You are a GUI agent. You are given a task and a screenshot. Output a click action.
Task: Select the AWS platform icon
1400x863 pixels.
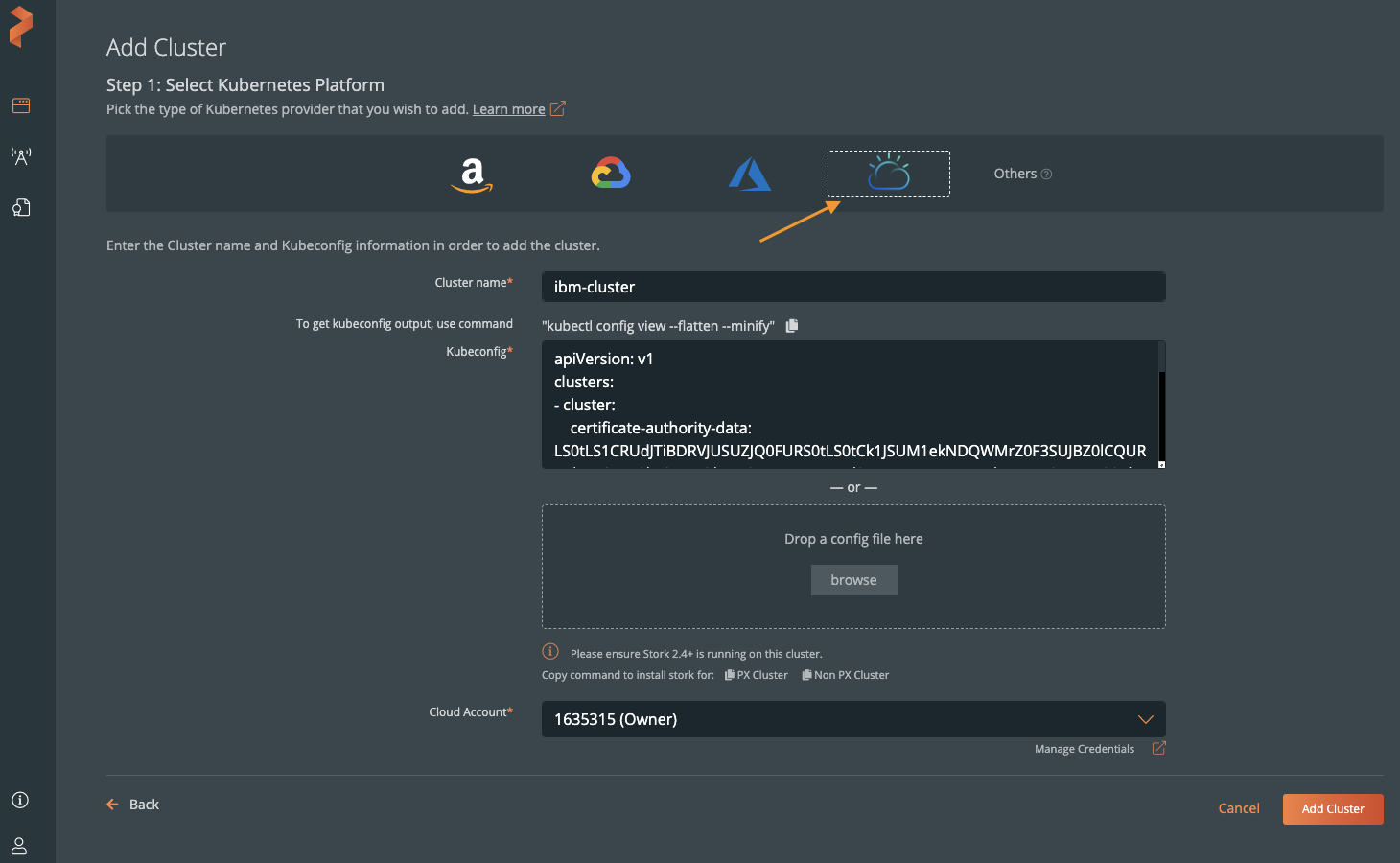[x=472, y=175]
